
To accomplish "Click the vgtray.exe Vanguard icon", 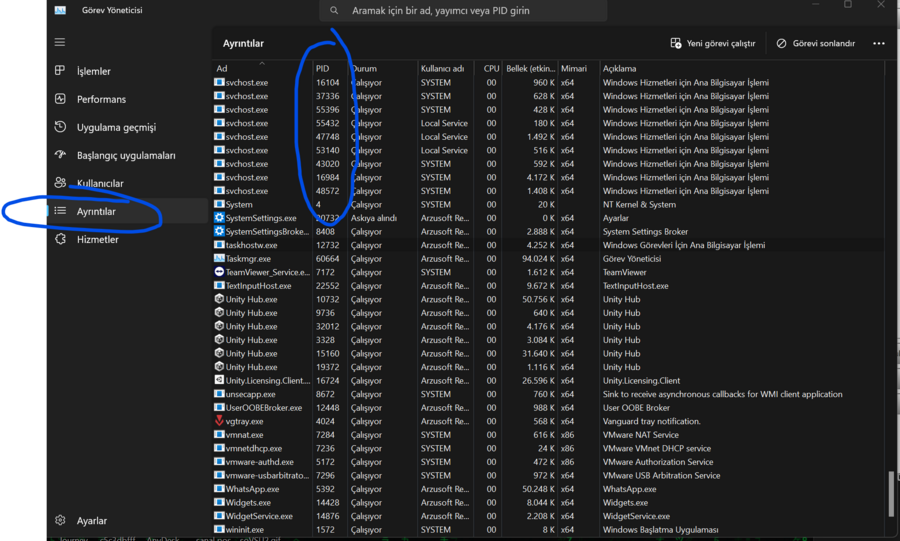I will pos(219,421).
